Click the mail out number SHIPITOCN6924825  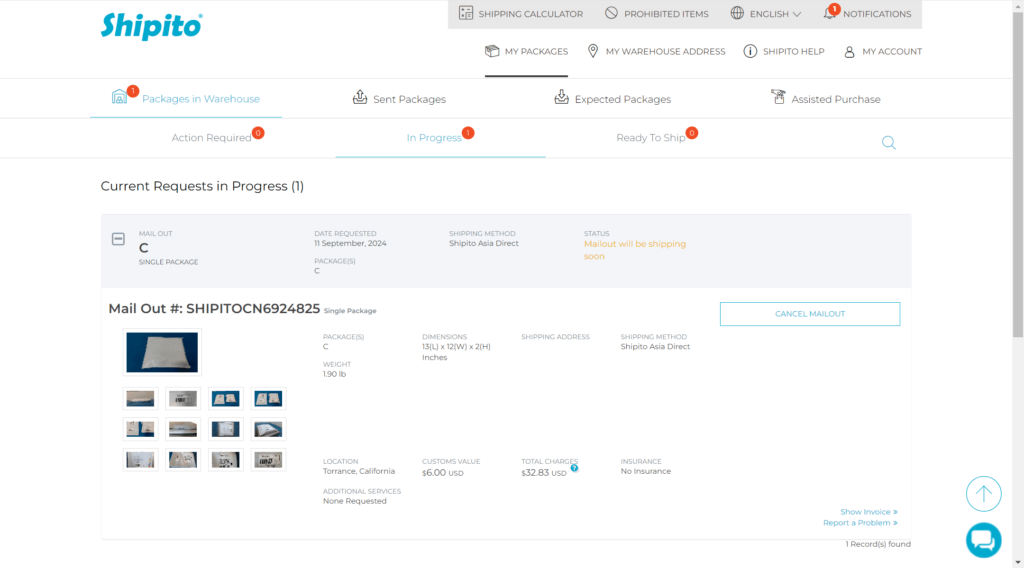pos(253,309)
